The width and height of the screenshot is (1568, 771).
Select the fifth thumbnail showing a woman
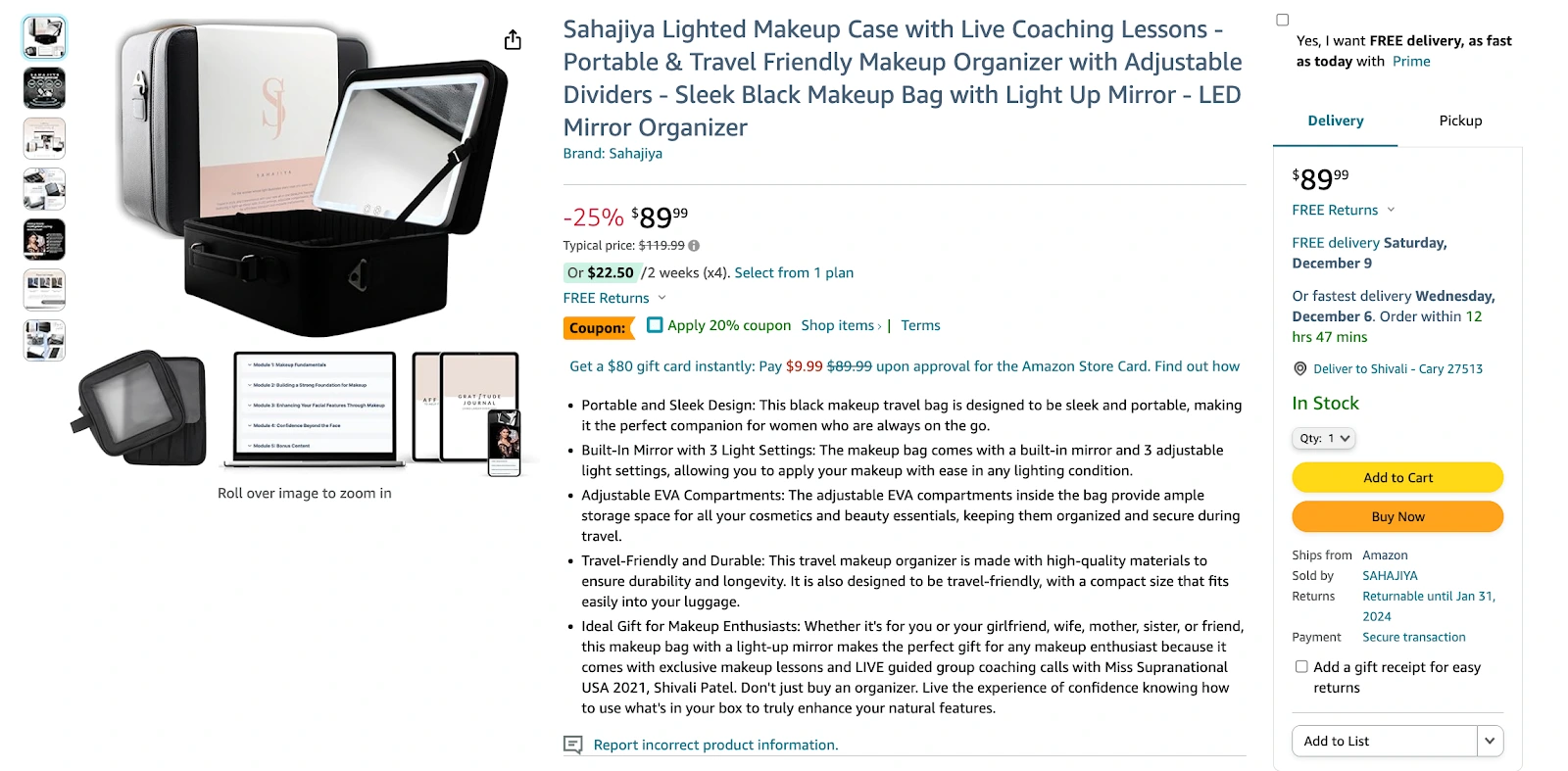[44, 239]
